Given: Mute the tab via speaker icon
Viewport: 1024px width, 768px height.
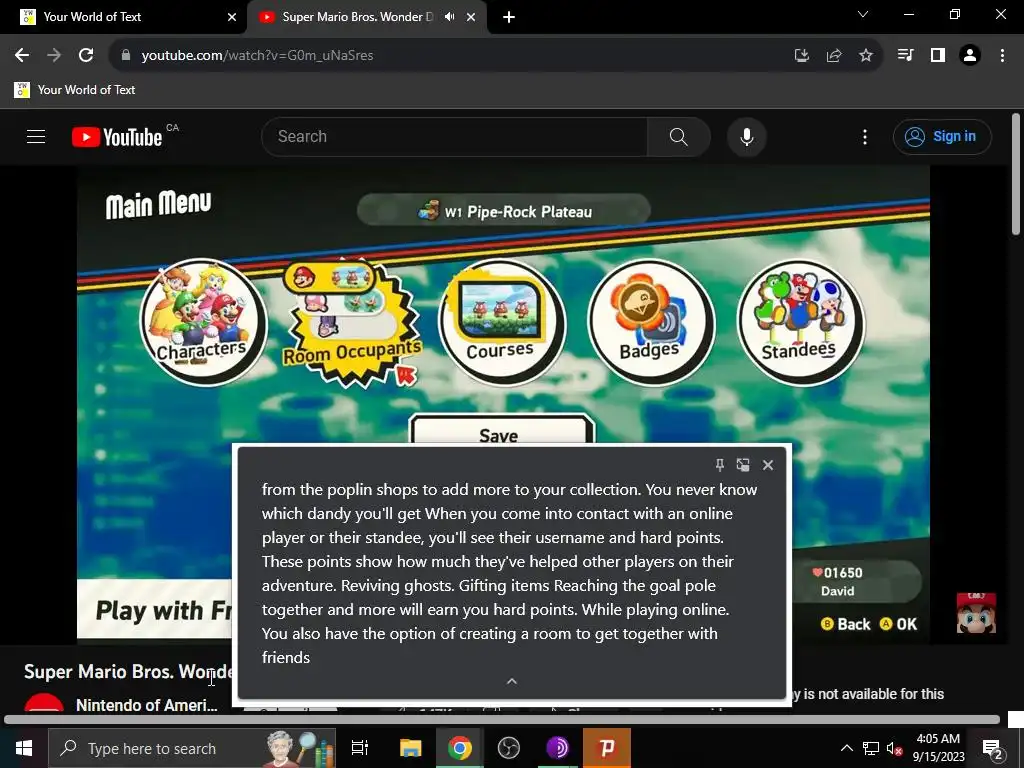Looking at the screenshot, I should coord(449,17).
